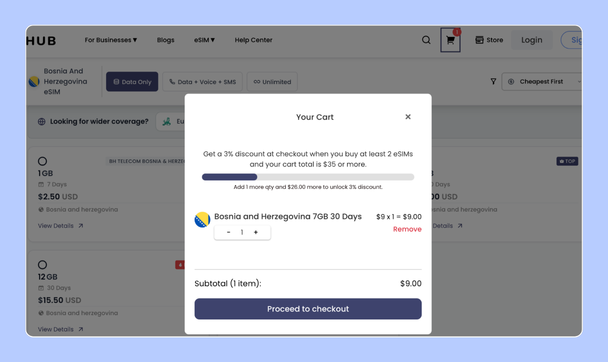Click the calendar icon beside 30 Days

pyautogui.click(x=41, y=288)
